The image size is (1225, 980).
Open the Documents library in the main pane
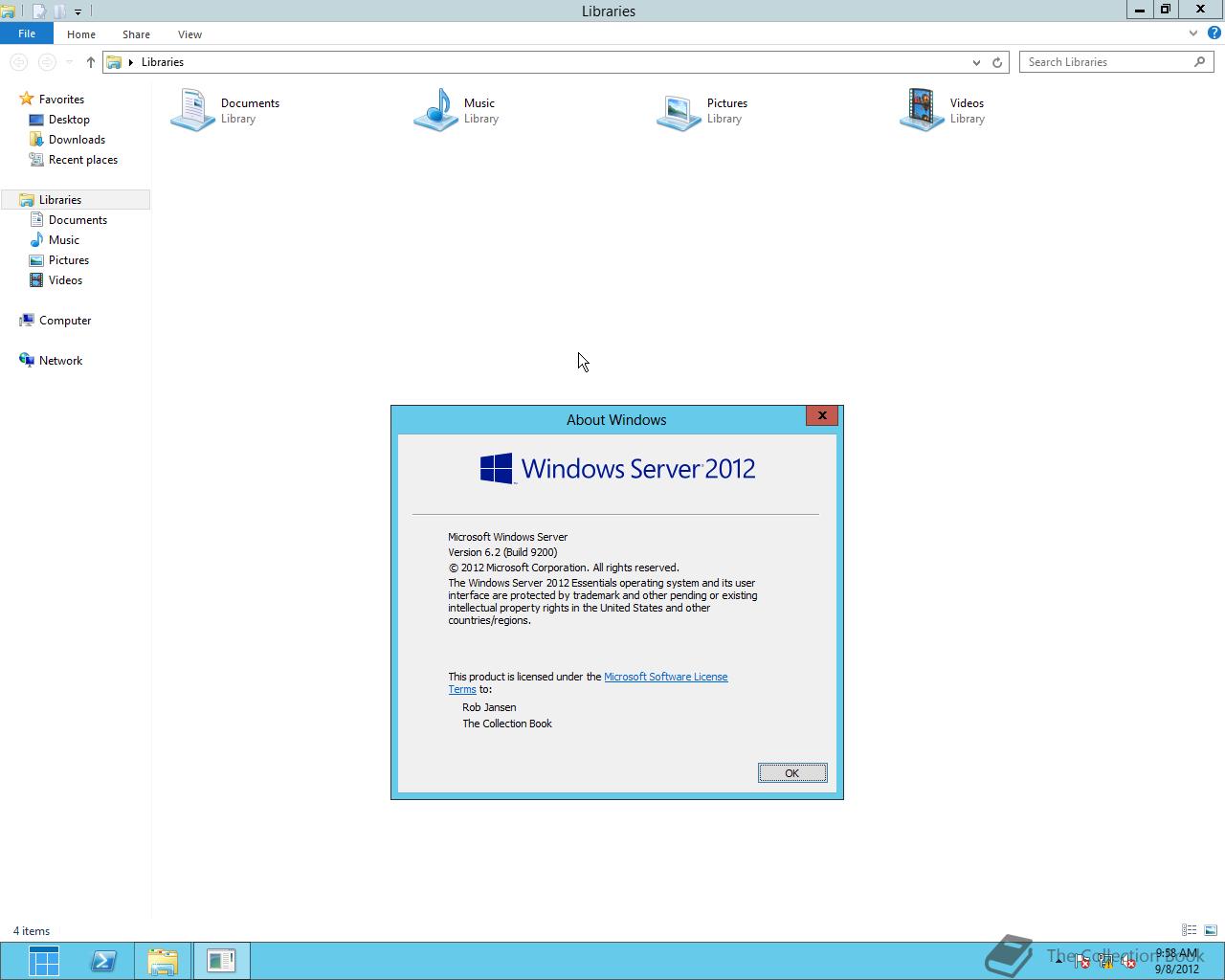[x=226, y=110]
